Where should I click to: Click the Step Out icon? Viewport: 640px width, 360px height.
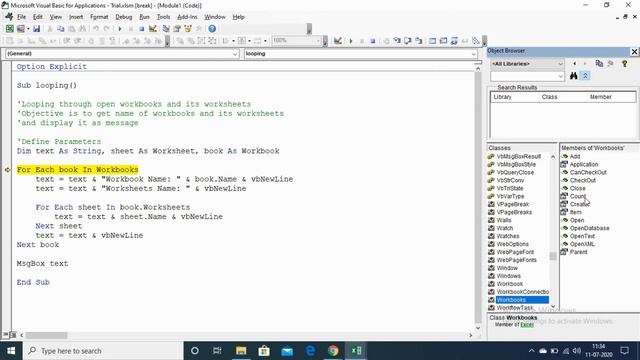coord(418,41)
